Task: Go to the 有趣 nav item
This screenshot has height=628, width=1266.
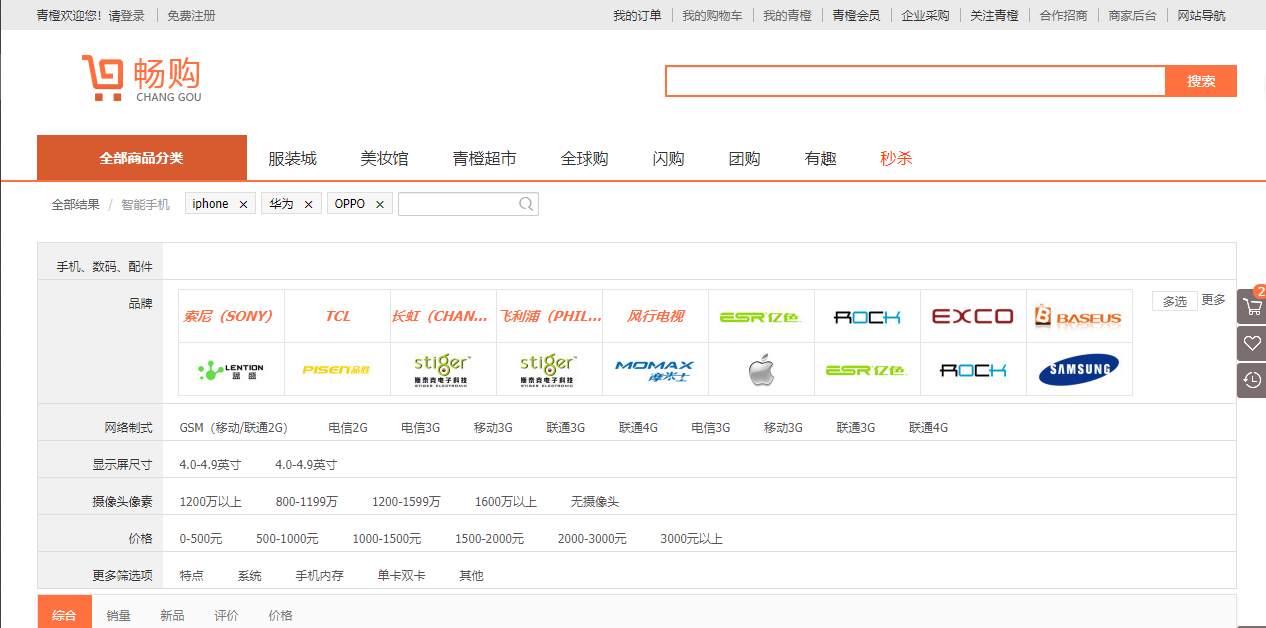Action: (x=820, y=158)
